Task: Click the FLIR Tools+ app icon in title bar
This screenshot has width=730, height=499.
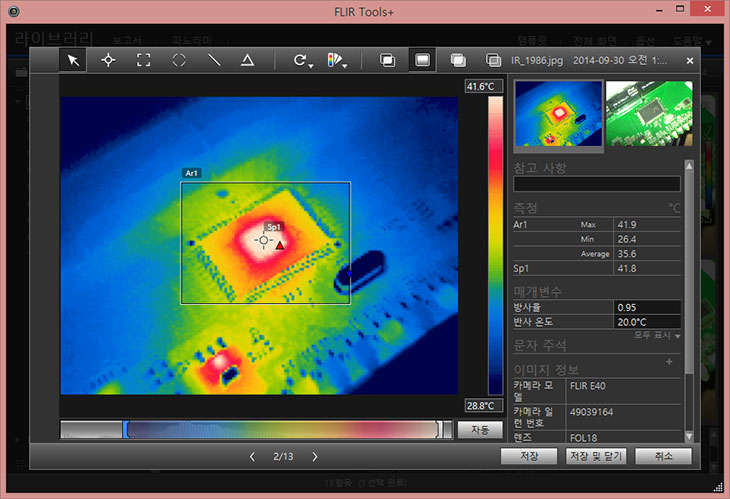Action: 14,11
